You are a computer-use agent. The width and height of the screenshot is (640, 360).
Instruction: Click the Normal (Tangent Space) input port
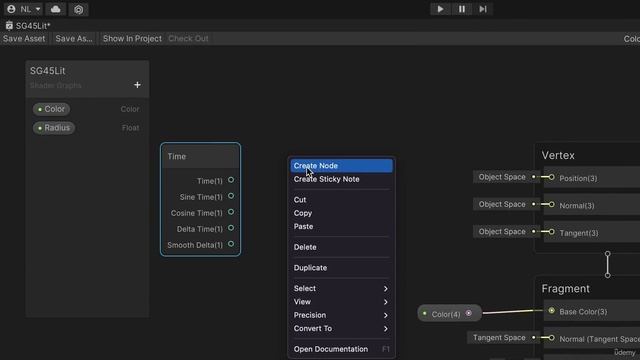pyautogui.click(x=551, y=338)
